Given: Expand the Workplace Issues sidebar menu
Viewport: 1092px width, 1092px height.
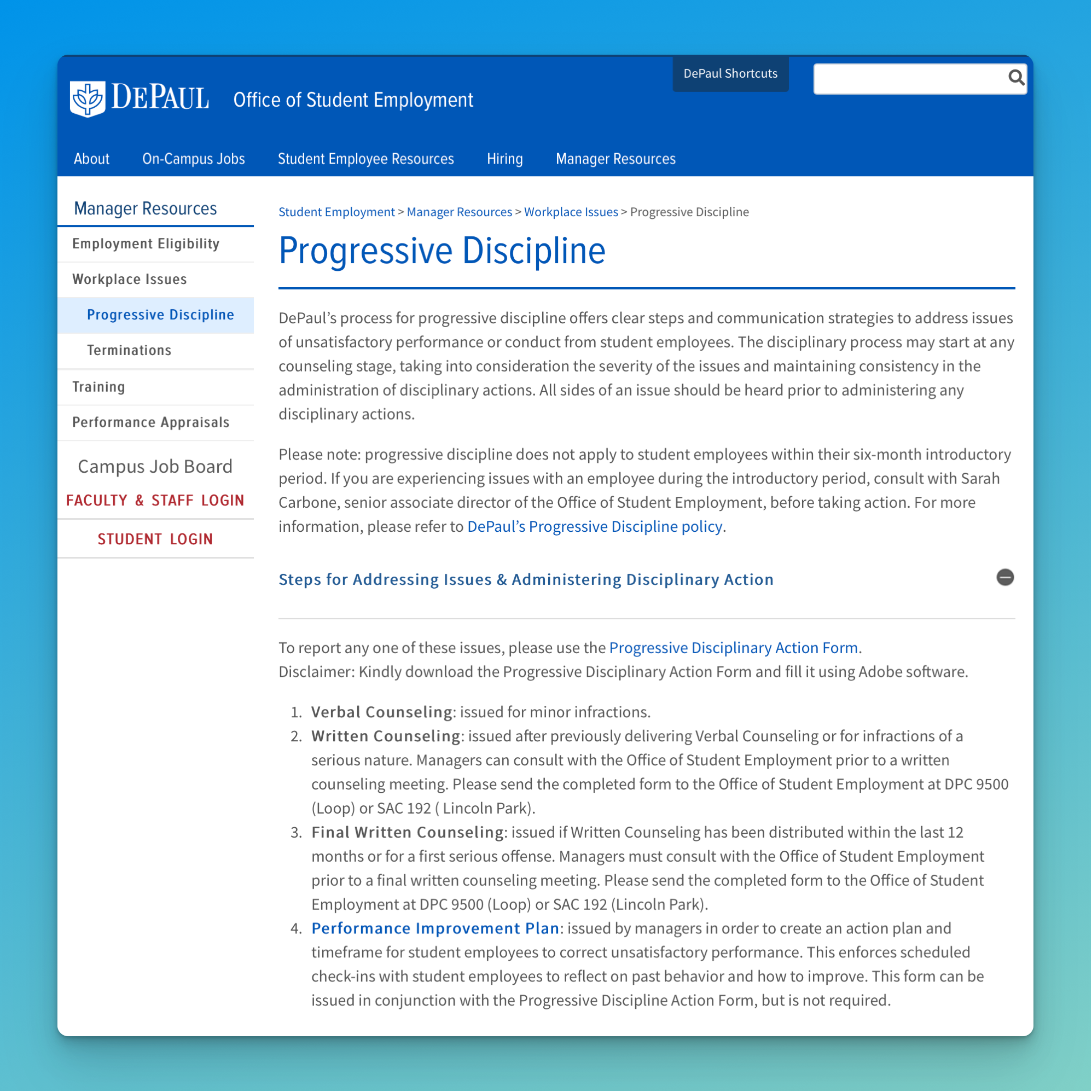Looking at the screenshot, I should 129,279.
